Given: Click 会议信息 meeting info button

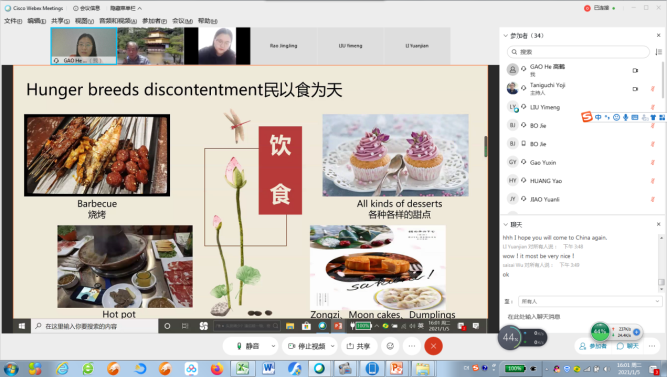Looking at the screenshot, I should tap(87, 8).
